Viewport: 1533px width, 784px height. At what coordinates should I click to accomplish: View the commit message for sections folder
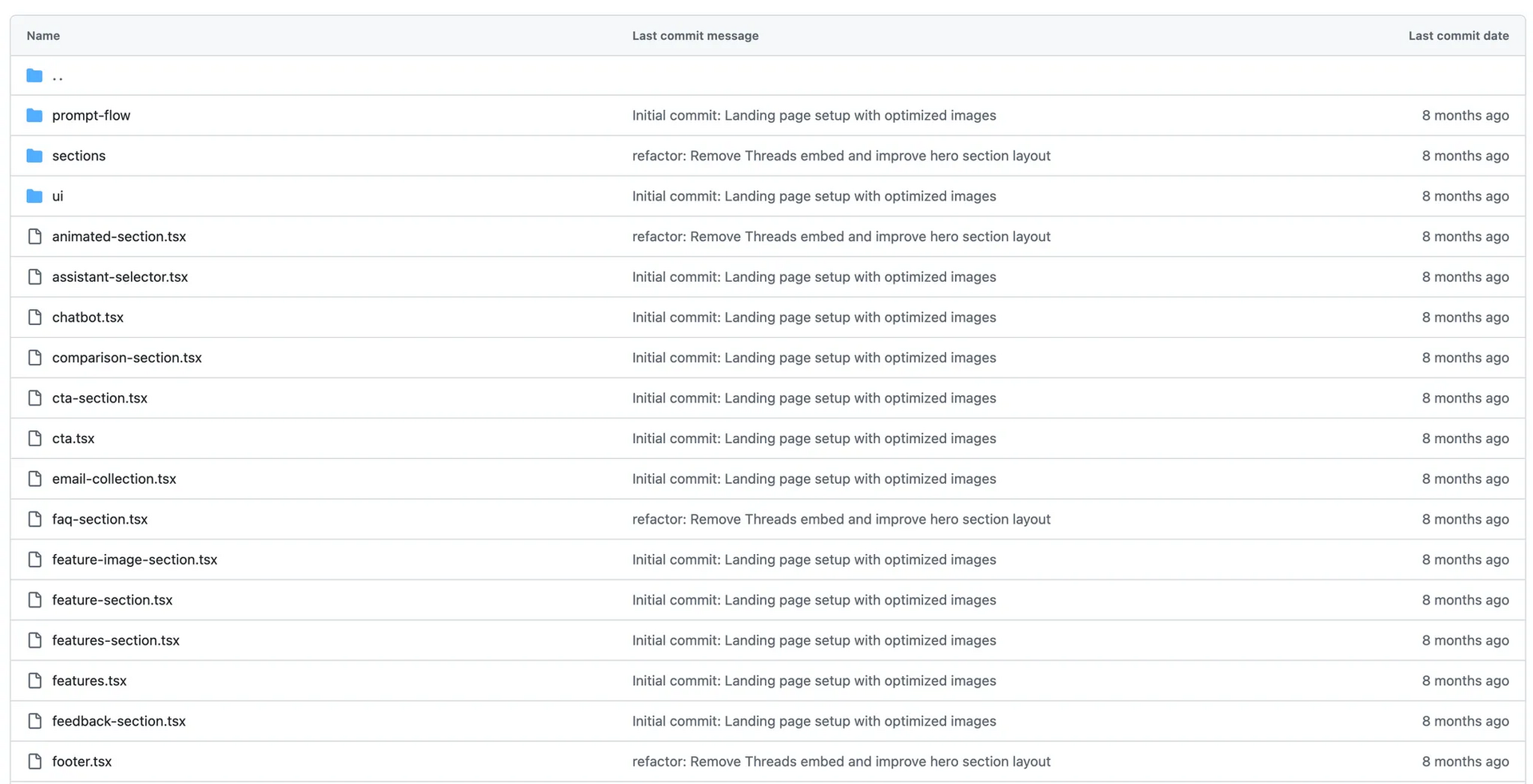coord(841,156)
